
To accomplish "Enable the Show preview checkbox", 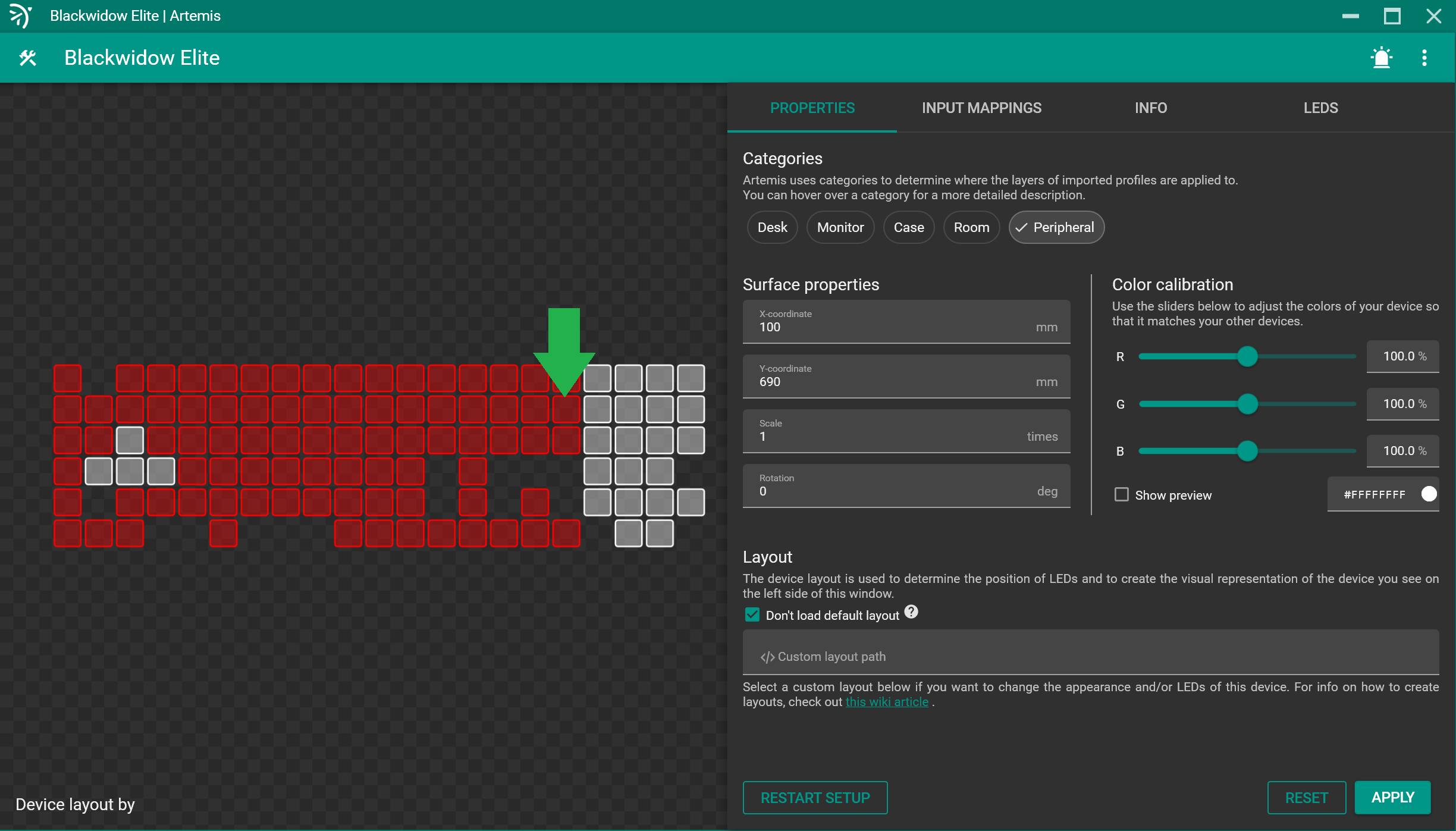I will tap(1122, 494).
